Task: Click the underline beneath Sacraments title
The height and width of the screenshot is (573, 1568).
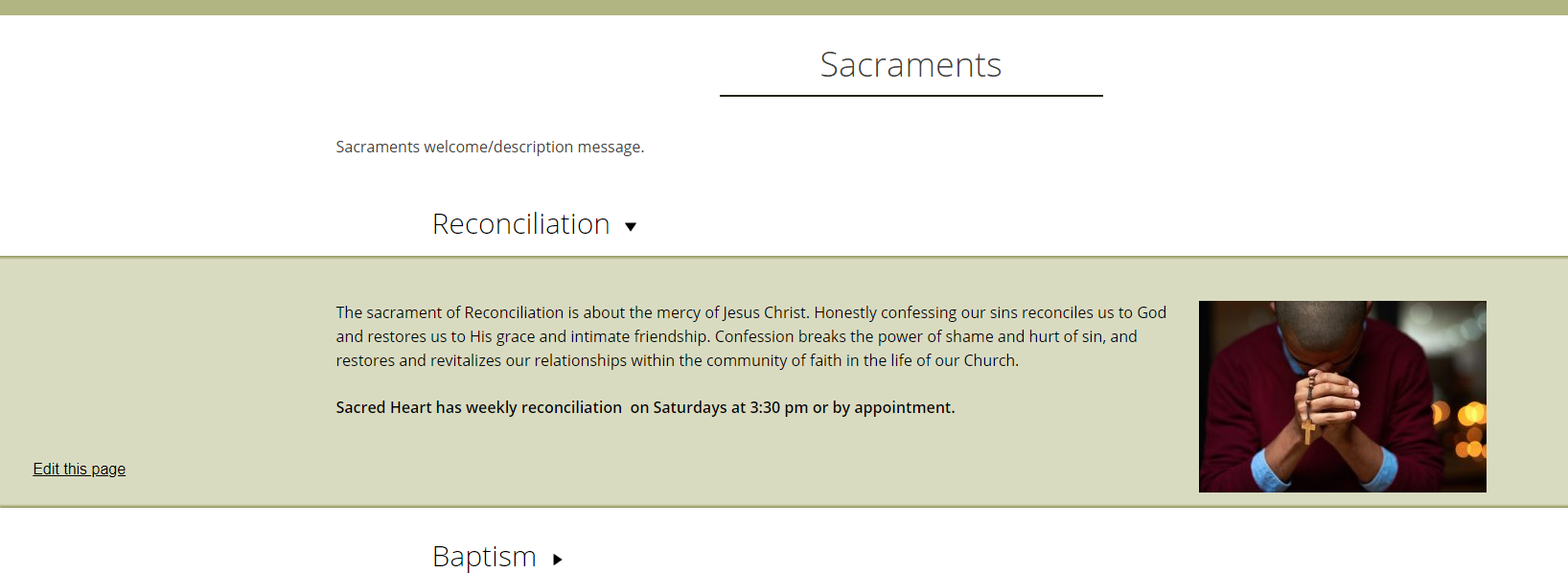Action: (x=911, y=96)
